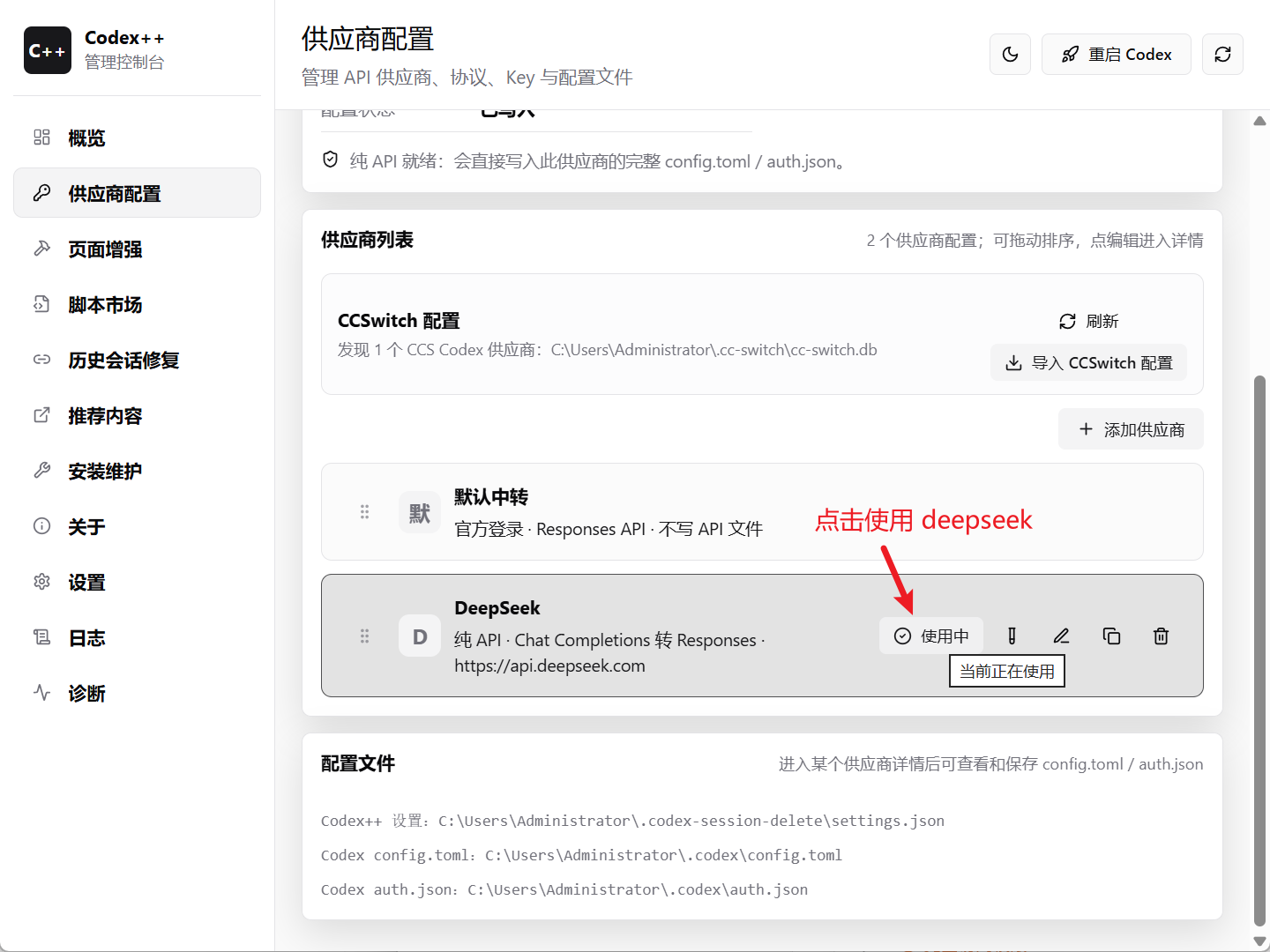Open 诊断 in the sidebar
The height and width of the screenshot is (952, 1270).
pyautogui.click(x=138, y=693)
